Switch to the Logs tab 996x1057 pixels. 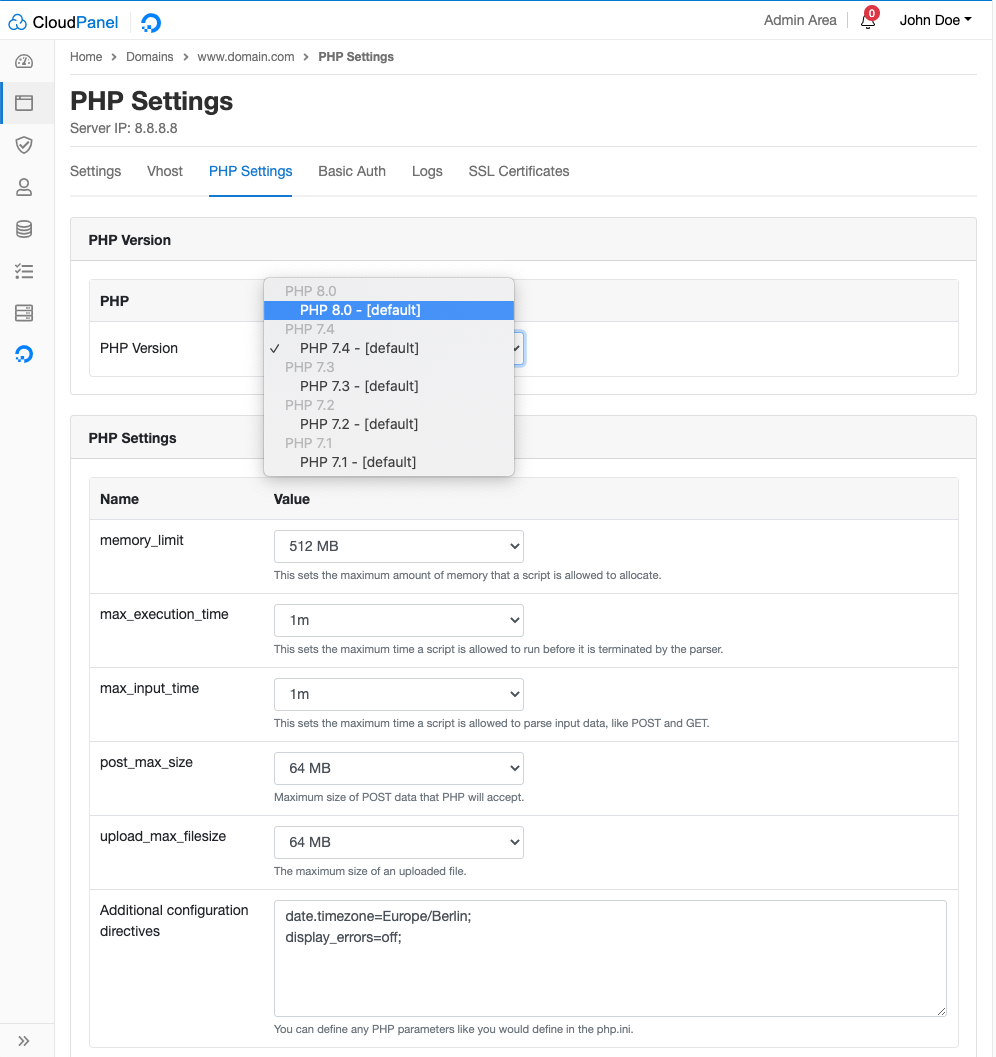point(427,171)
